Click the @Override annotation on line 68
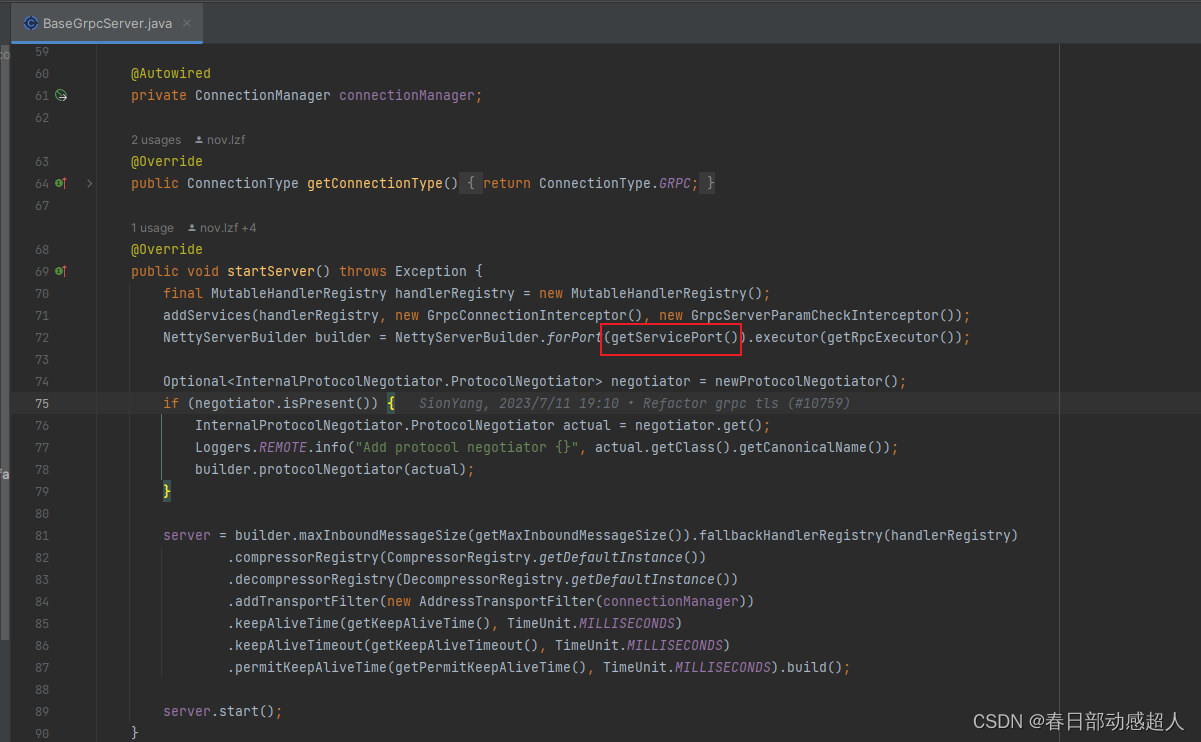This screenshot has height=742, width=1201. tap(167, 250)
